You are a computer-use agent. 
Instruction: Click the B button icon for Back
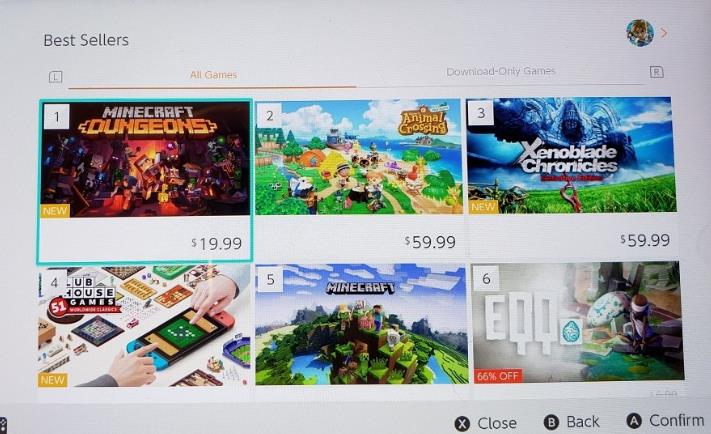551,423
